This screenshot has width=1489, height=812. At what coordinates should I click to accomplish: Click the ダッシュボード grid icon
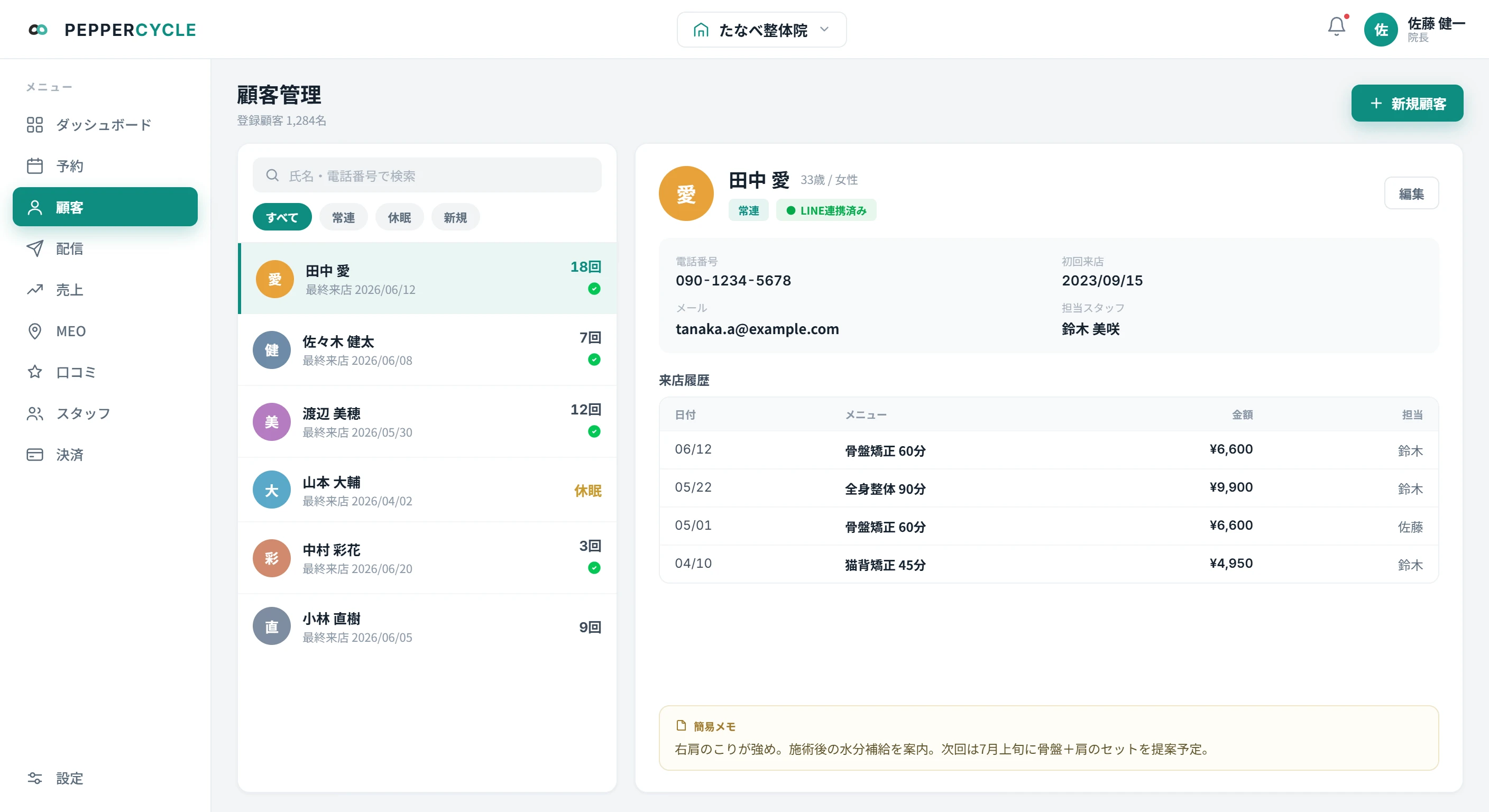[x=35, y=125]
